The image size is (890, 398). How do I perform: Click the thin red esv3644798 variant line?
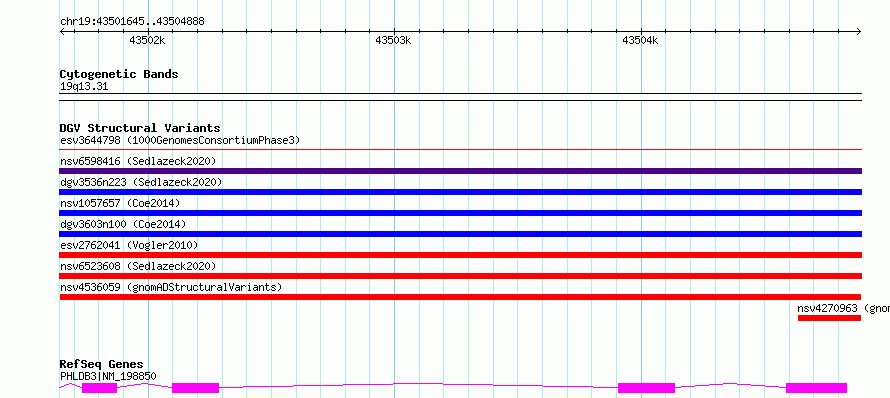[x=461, y=150]
